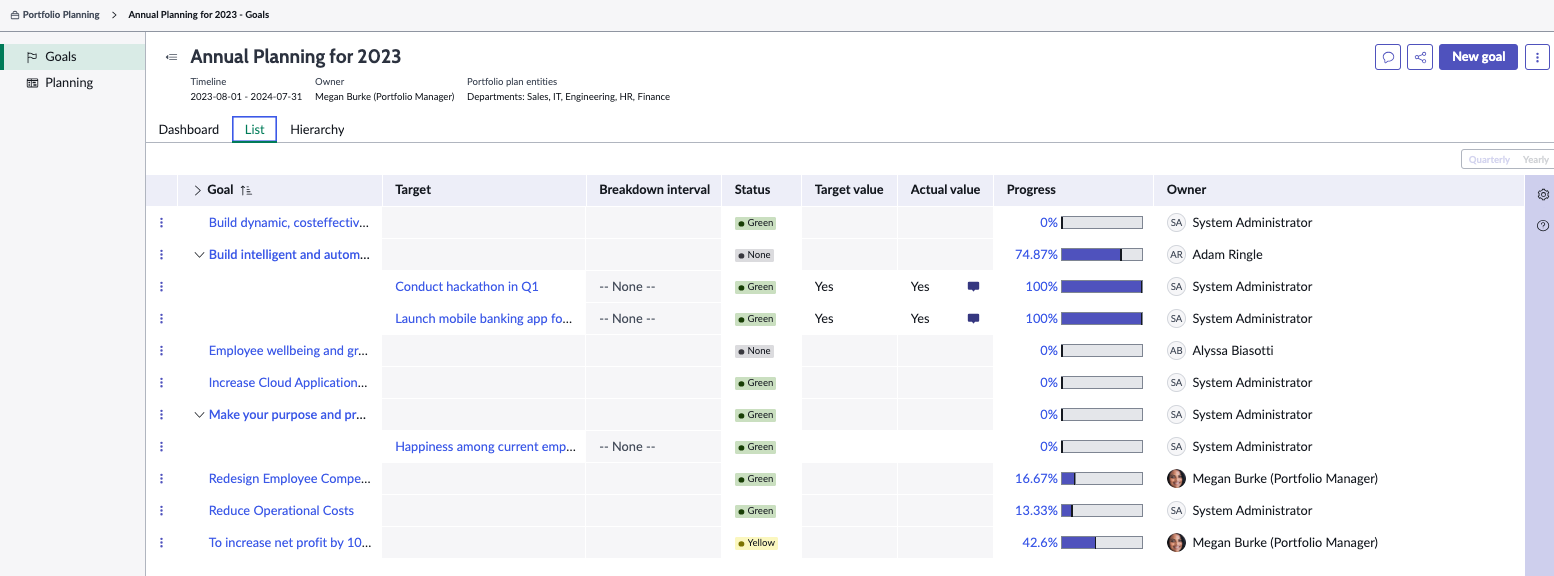1554x576 pixels.
Task: Open the vertical ellipsis menu beside New goal
Action: 1538,57
